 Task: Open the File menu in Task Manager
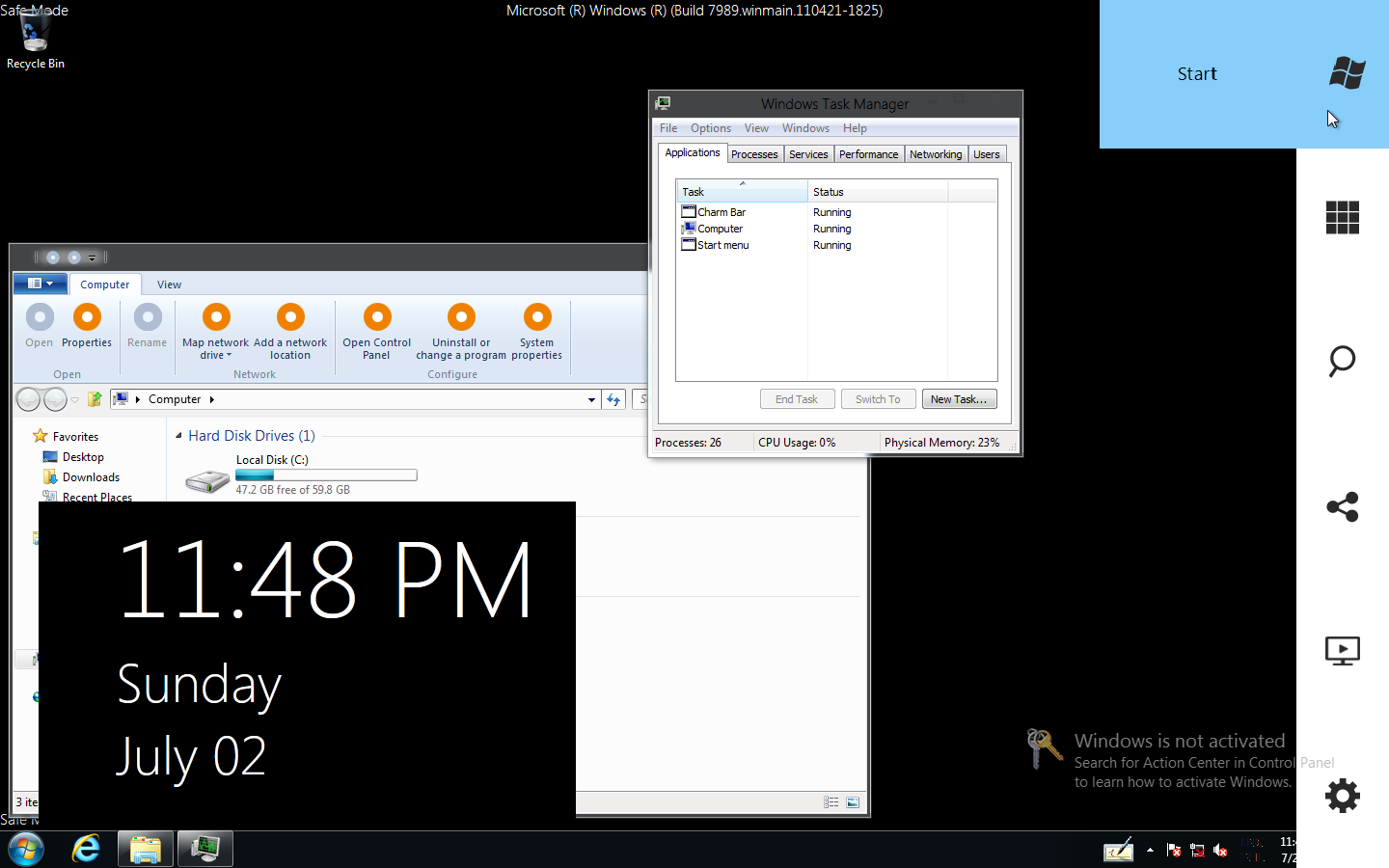coord(668,128)
